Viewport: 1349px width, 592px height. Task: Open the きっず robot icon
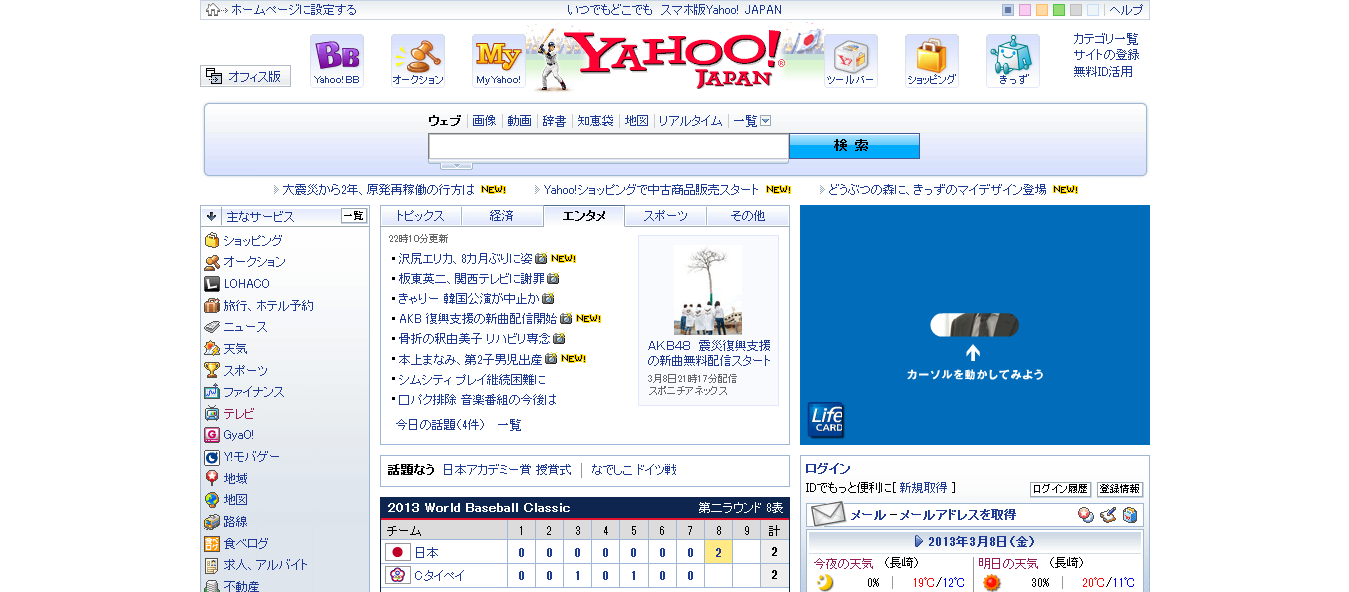(1013, 61)
